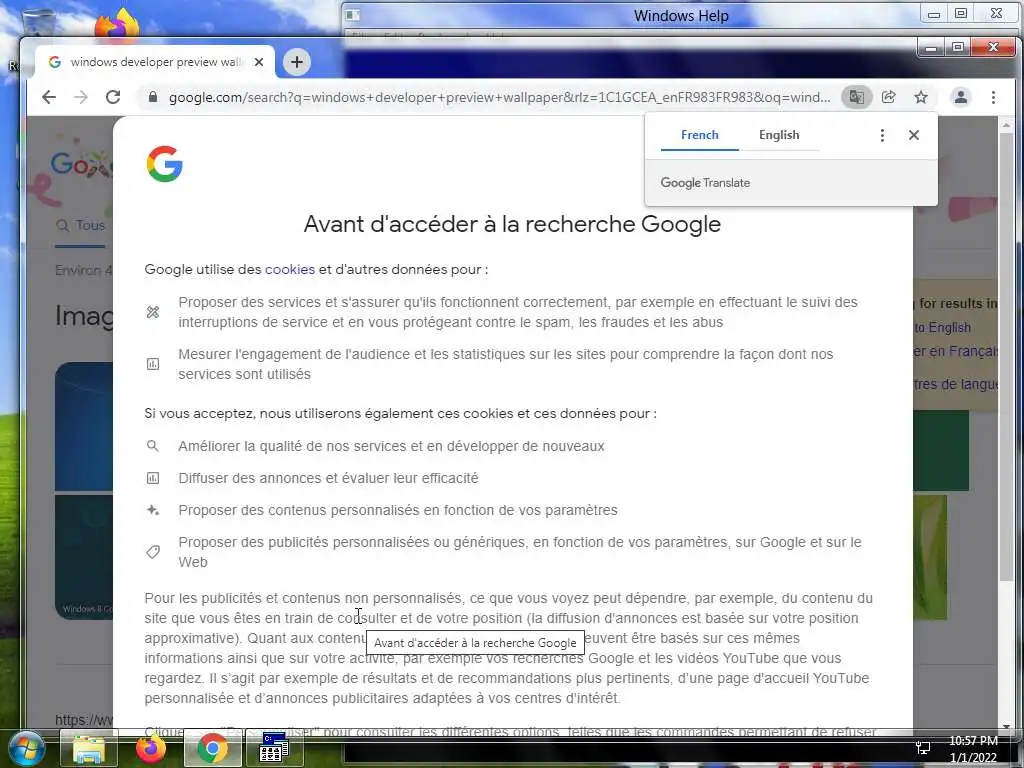The width and height of the screenshot is (1024, 768).
Task: Click the padlock site info icon
Action: [x=153, y=97]
